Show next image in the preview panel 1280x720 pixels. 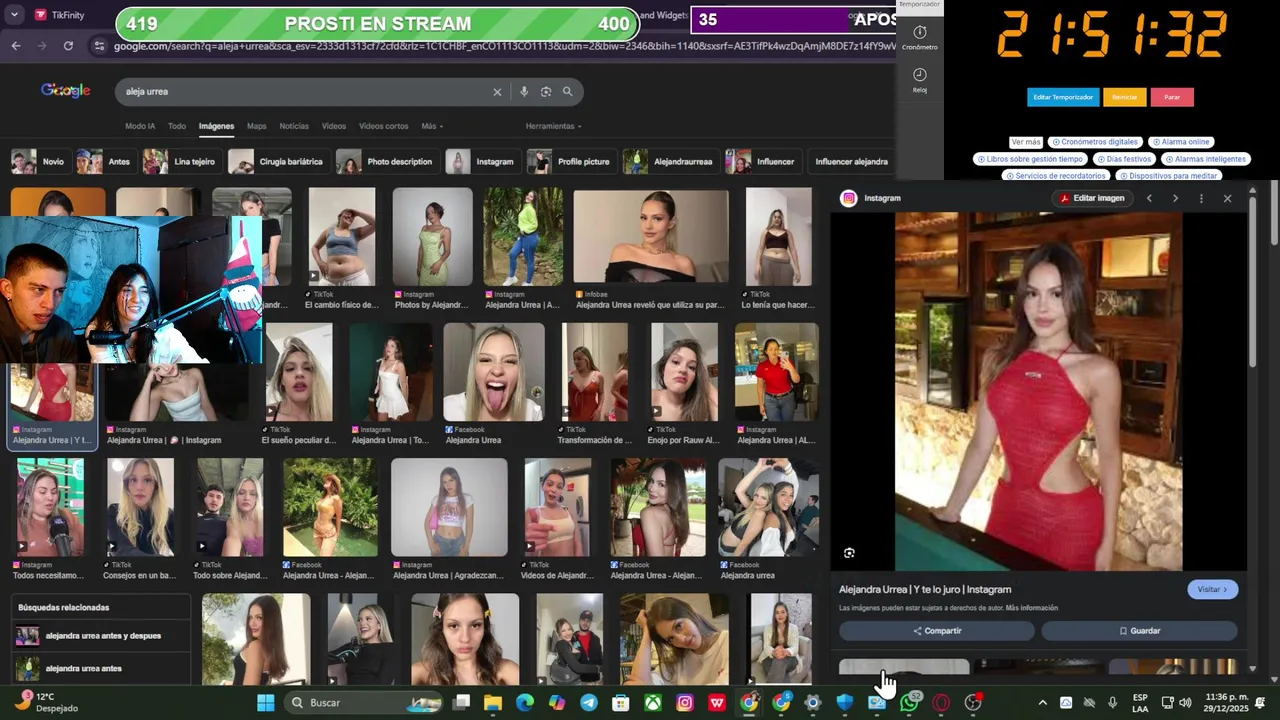pos(1175,198)
